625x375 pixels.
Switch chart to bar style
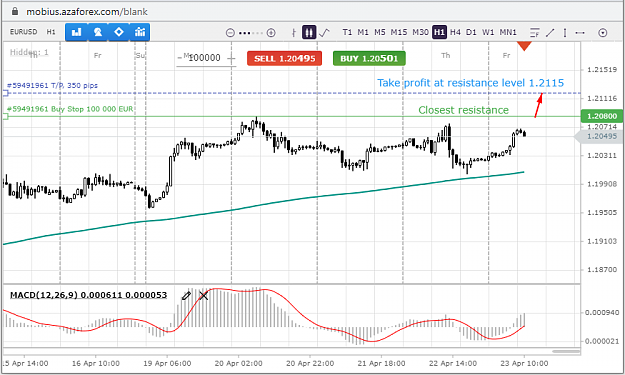point(294,33)
